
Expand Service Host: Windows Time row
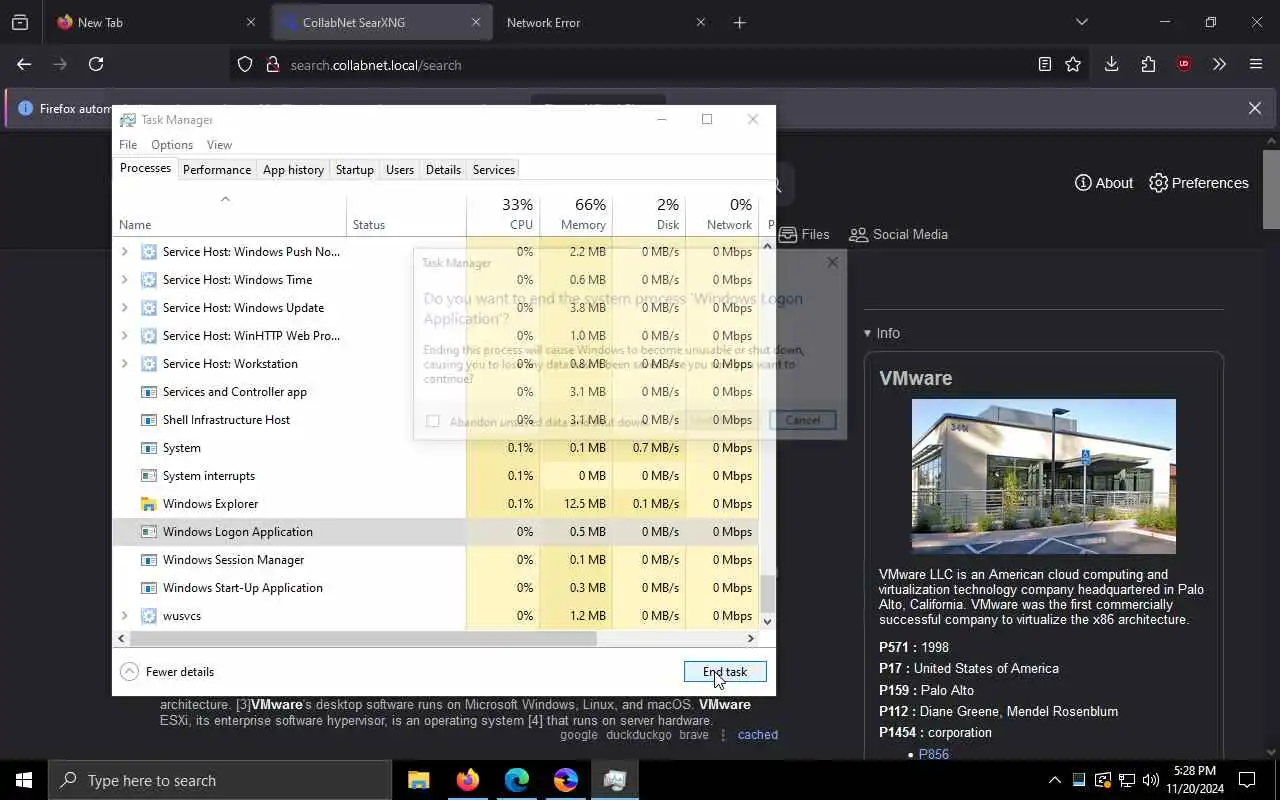point(124,280)
